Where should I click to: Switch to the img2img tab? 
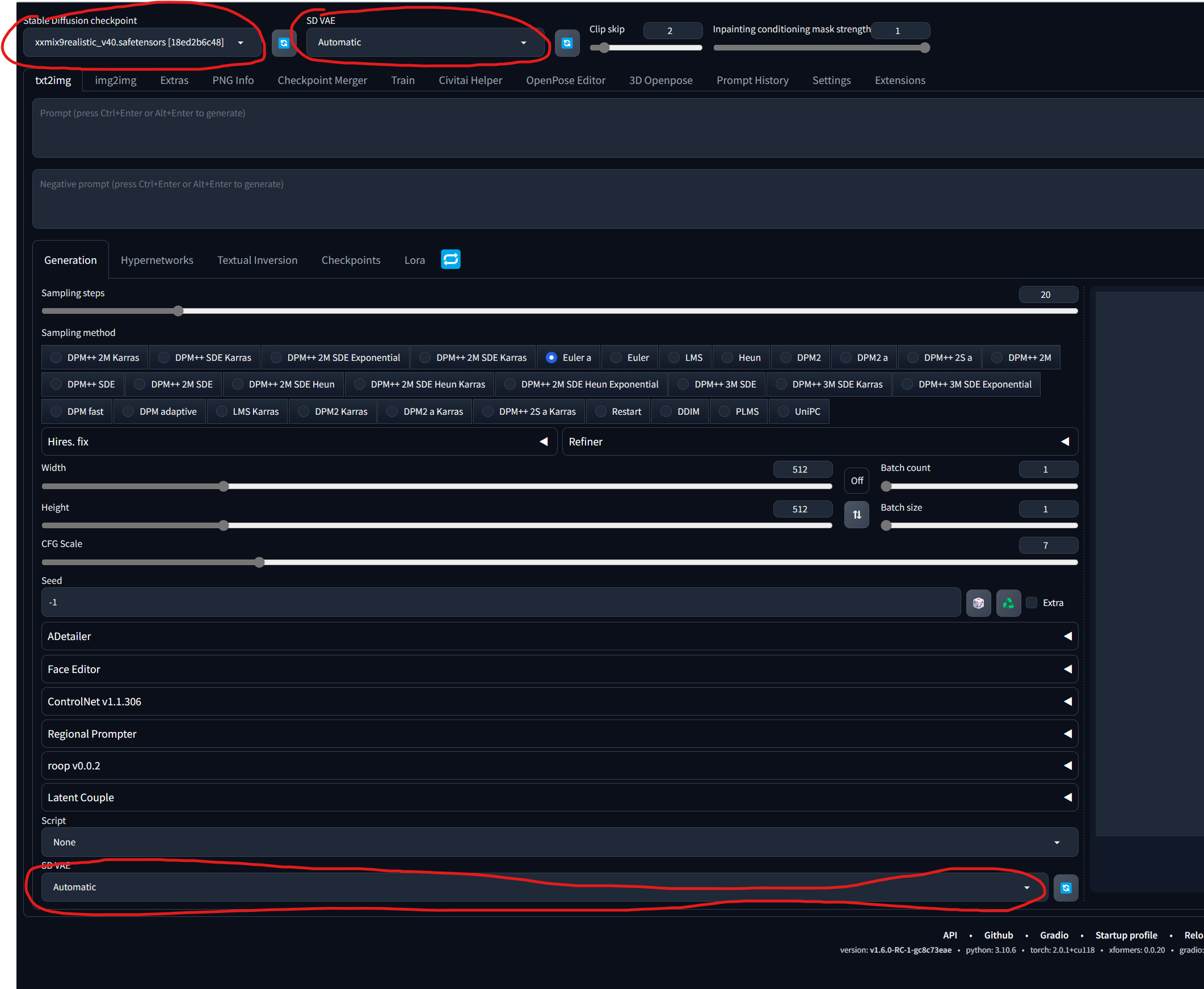116,81
